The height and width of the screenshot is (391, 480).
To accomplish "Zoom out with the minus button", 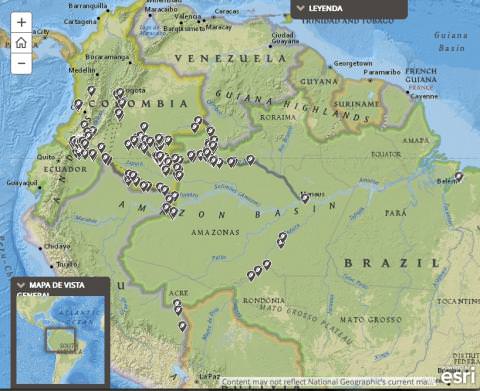I will 21,63.
